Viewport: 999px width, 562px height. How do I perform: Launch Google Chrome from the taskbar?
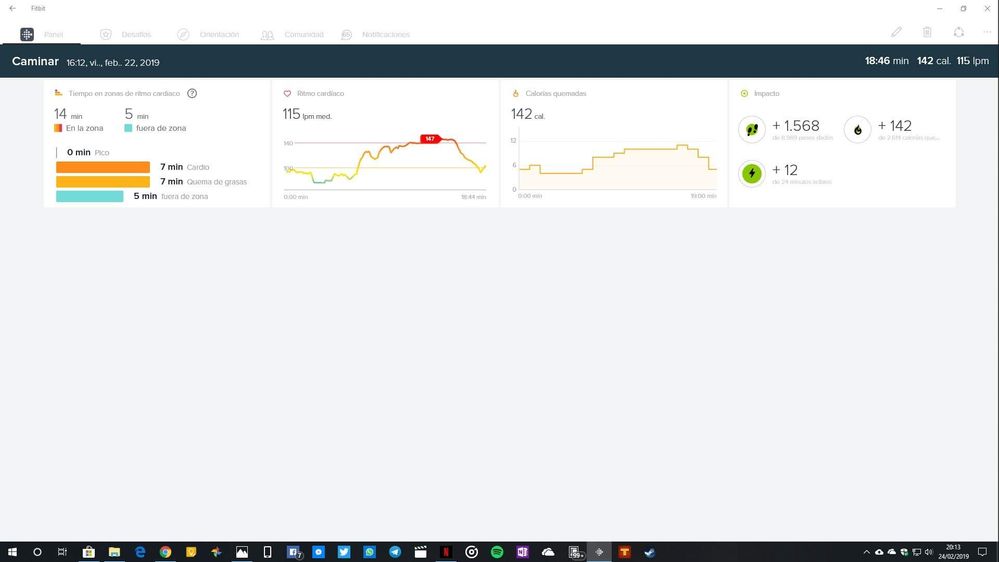(x=165, y=552)
